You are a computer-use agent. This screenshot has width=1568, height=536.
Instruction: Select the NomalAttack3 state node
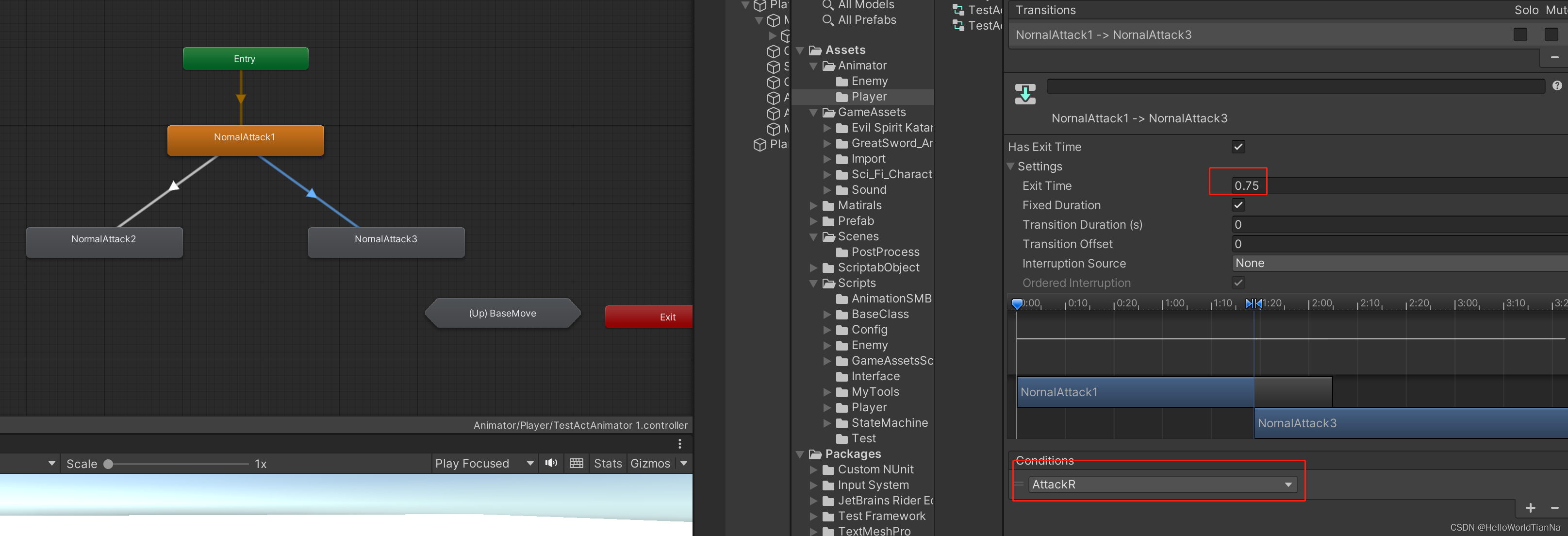pos(386,242)
